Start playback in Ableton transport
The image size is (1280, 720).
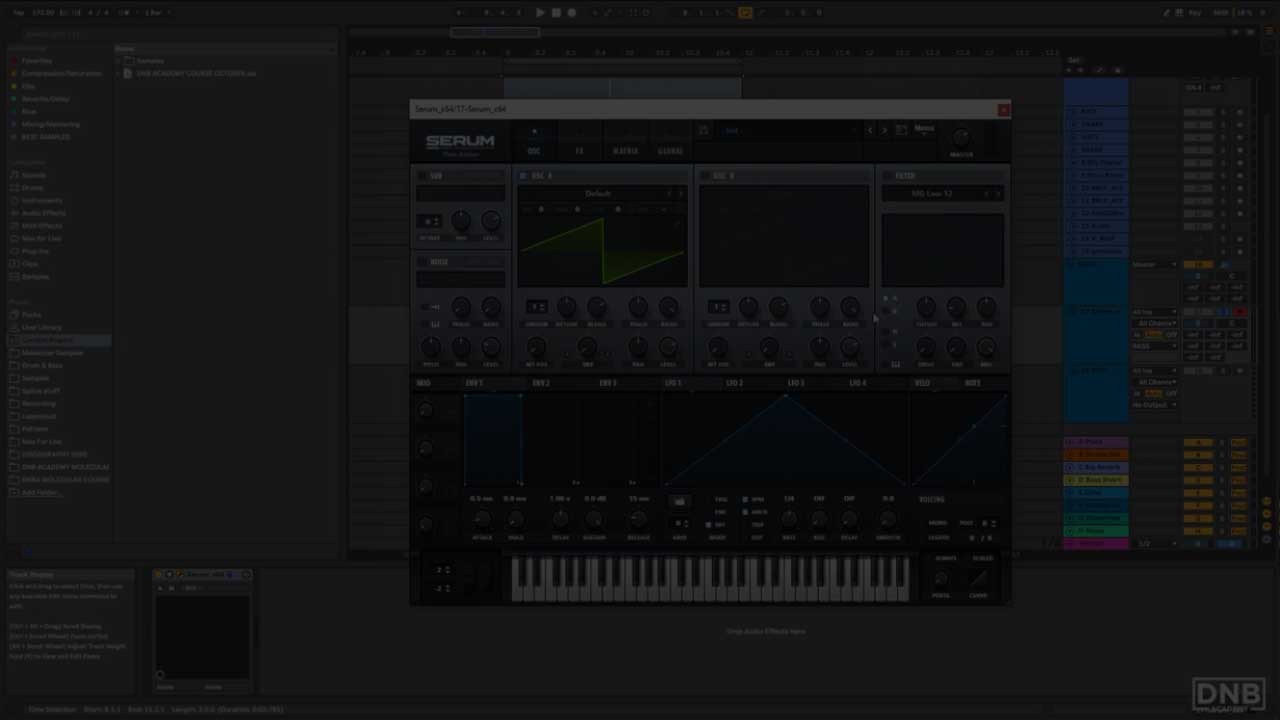coord(540,13)
